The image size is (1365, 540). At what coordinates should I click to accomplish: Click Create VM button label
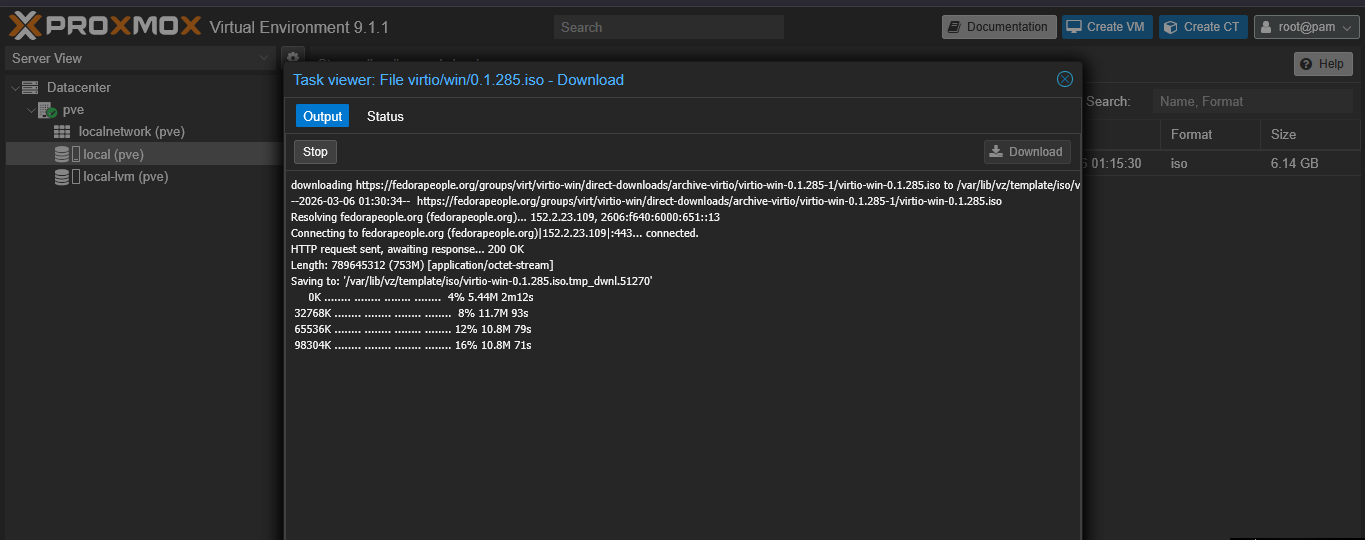point(1116,27)
